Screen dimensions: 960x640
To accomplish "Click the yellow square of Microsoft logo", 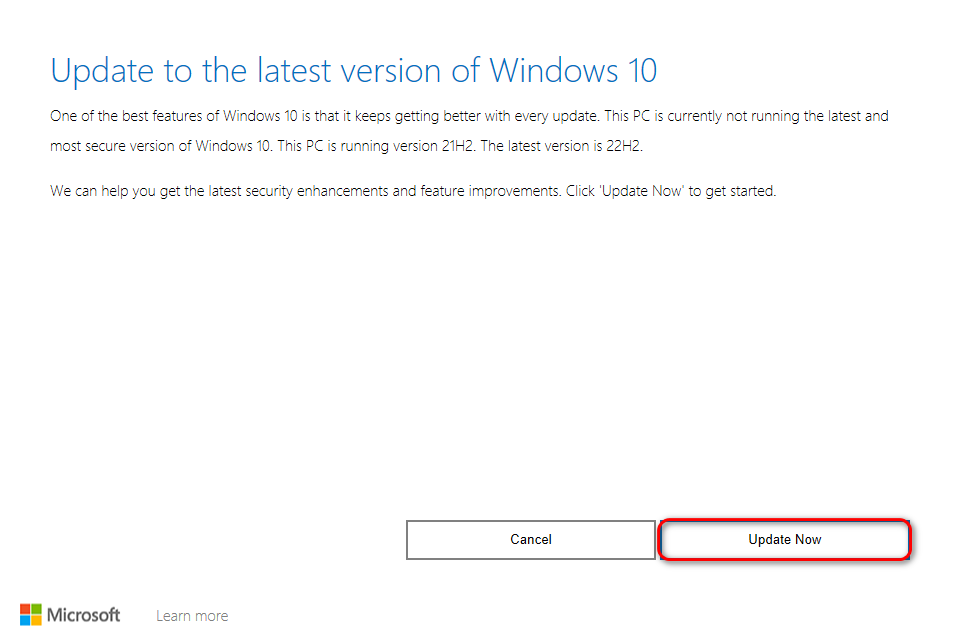I will coord(36,620).
